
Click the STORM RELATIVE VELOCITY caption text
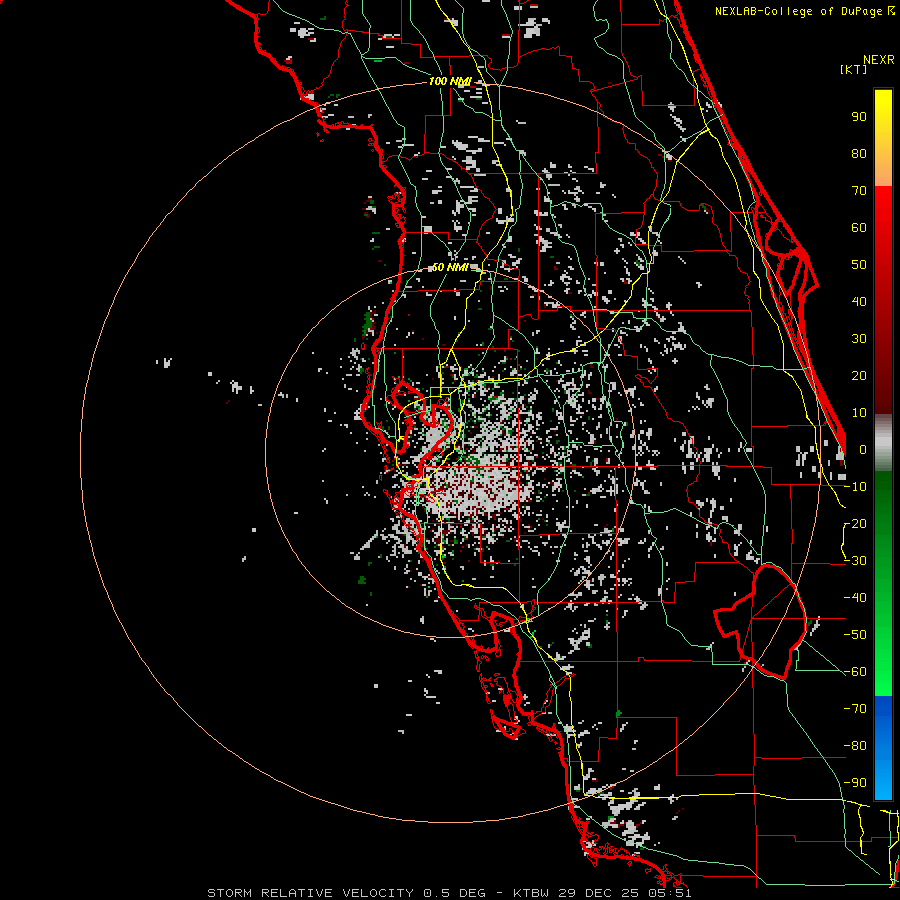click(310, 893)
